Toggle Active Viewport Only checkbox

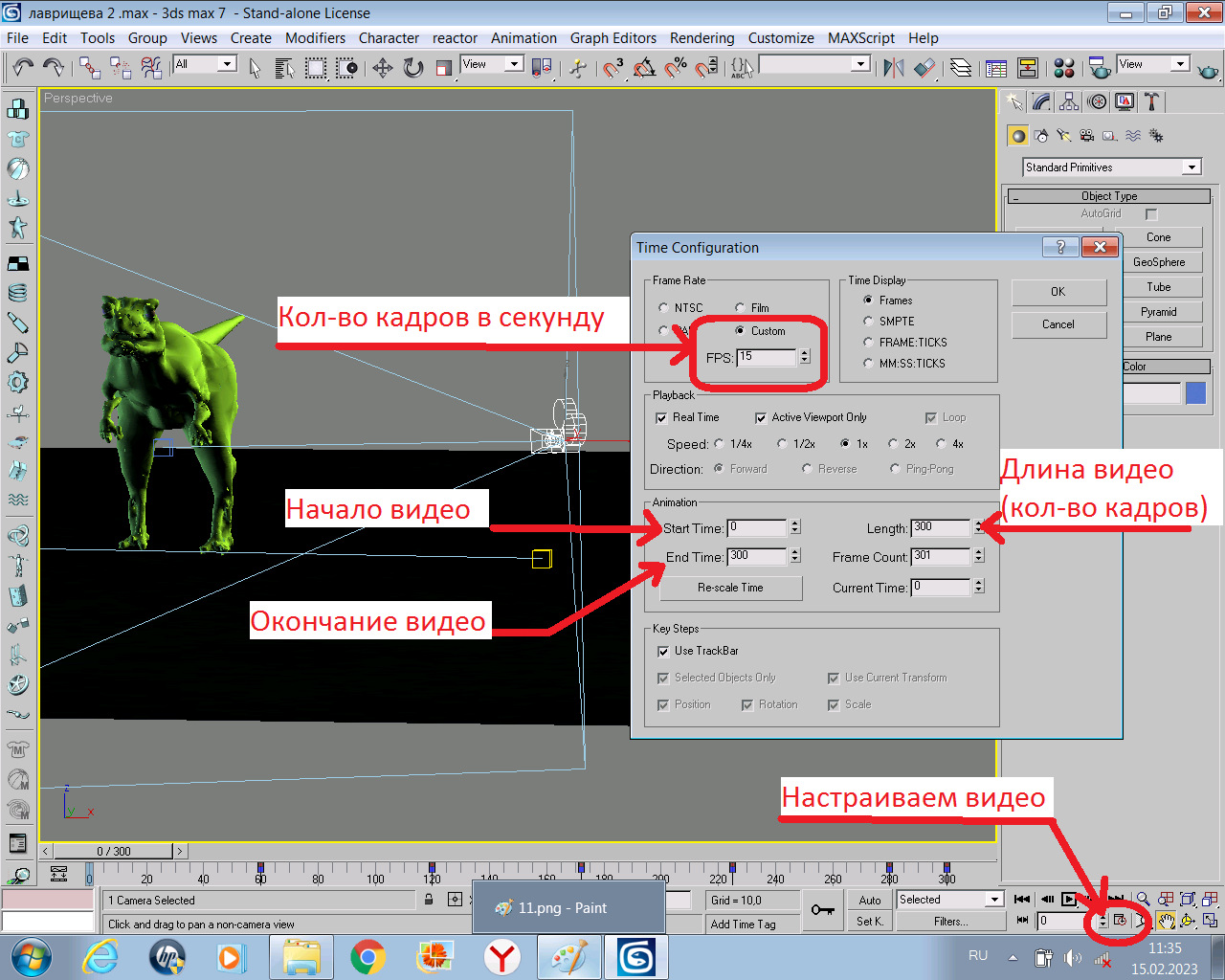click(x=761, y=418)
